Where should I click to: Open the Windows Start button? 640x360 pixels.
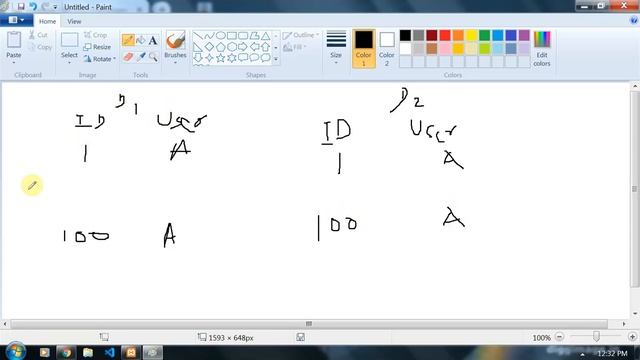(16, 351)
